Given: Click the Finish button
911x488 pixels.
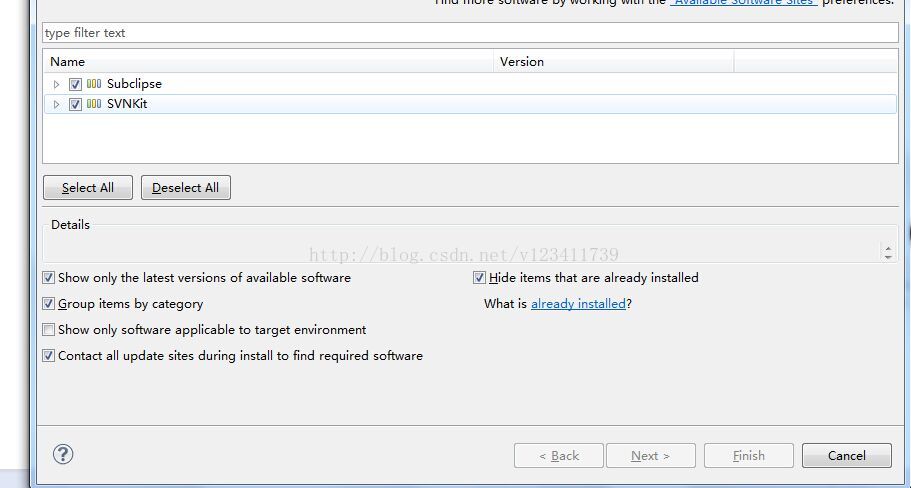Looking at the screenshot, I should pos(749,455).
